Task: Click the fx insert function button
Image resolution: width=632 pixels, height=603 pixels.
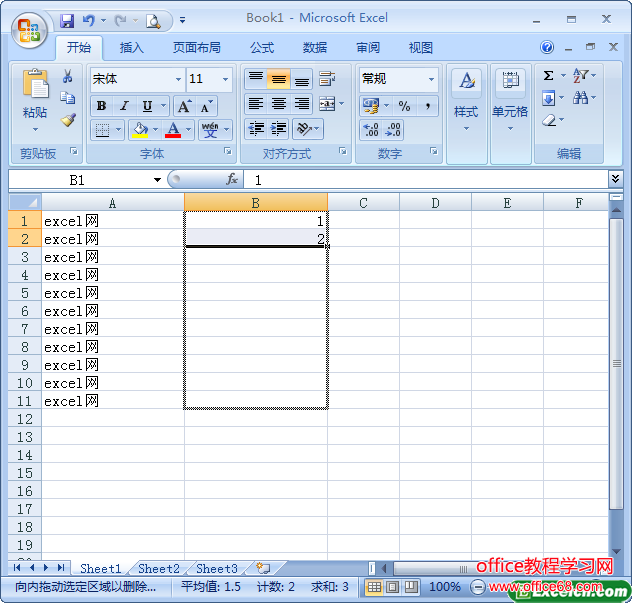Action: tap(232, 179)
